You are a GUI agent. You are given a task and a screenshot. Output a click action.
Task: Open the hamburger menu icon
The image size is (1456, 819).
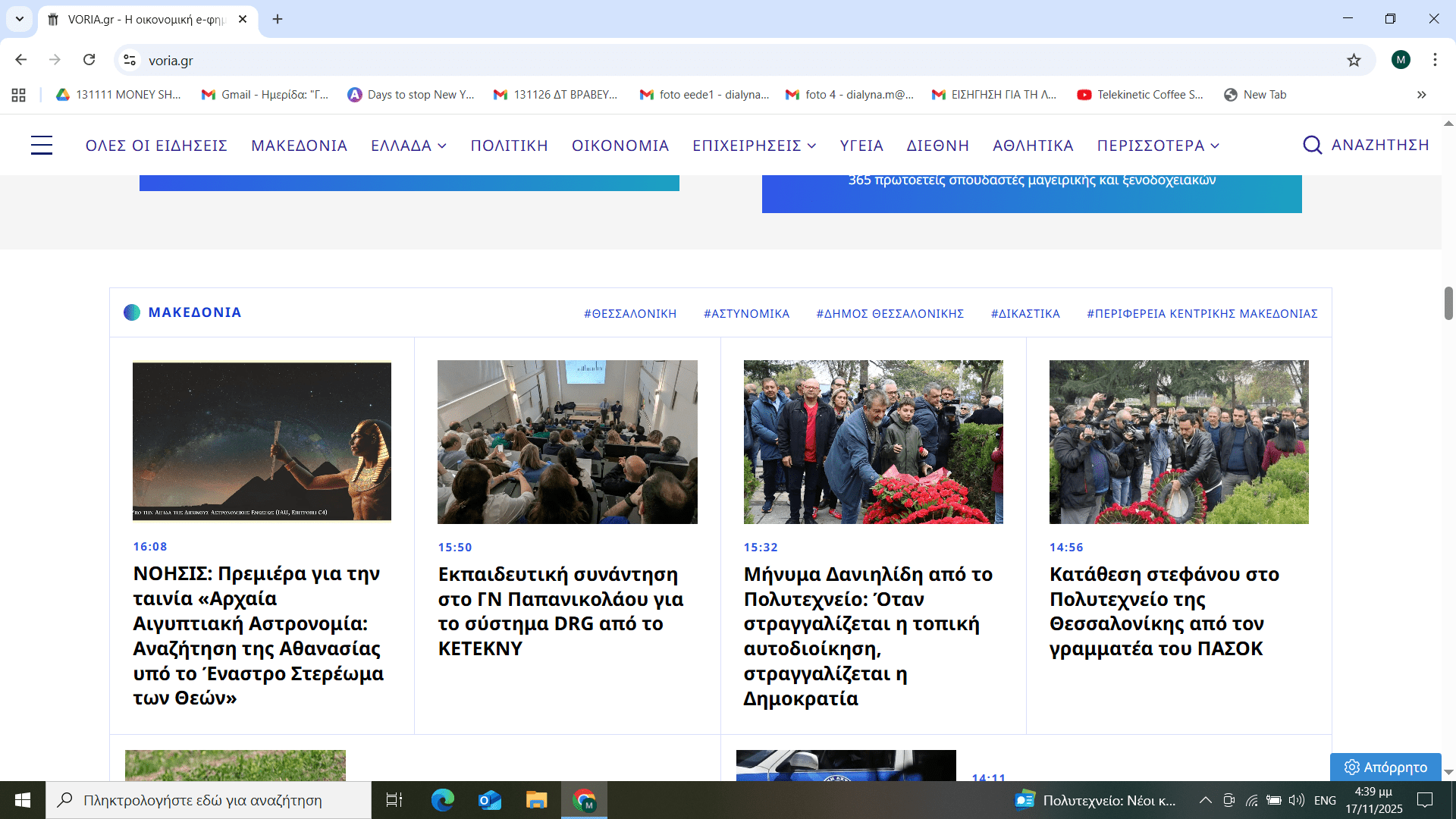click(42, 145)
